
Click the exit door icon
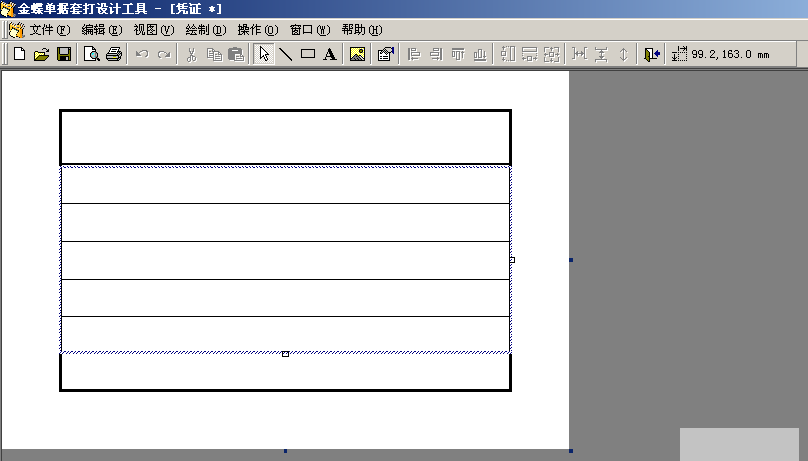(x=652, y=55)
